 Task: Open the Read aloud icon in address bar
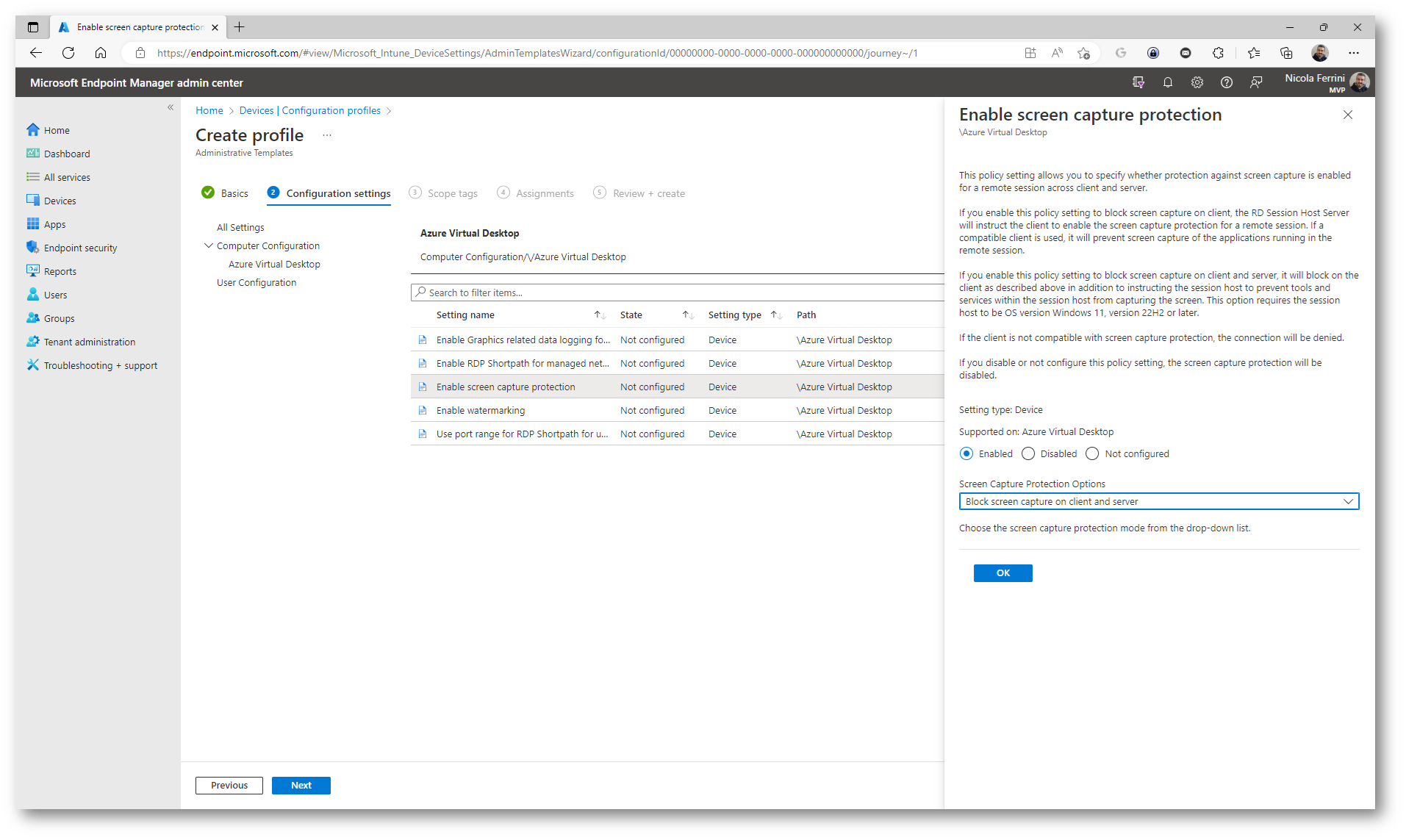tap(1057, 53)
